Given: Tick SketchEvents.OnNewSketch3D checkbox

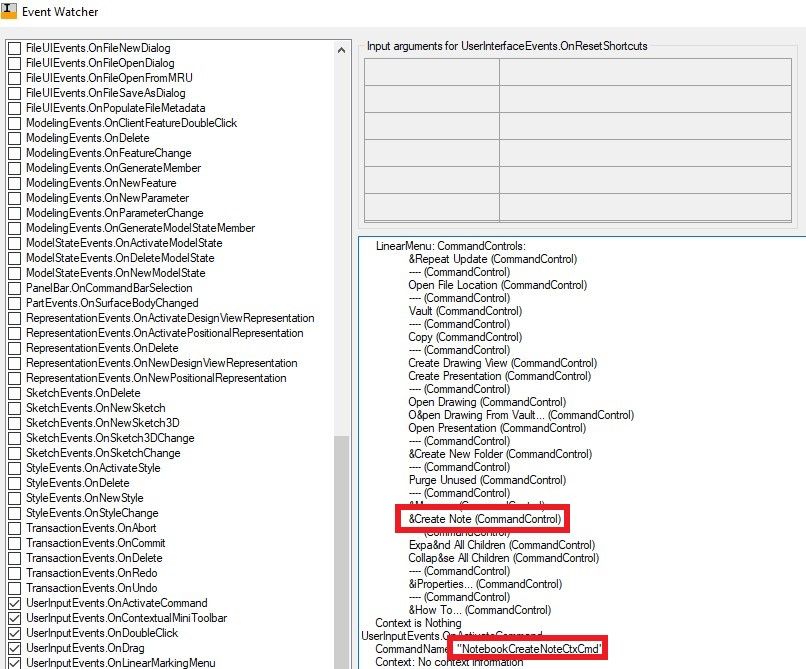Looking at the screenshot, I should coord(14,423).
